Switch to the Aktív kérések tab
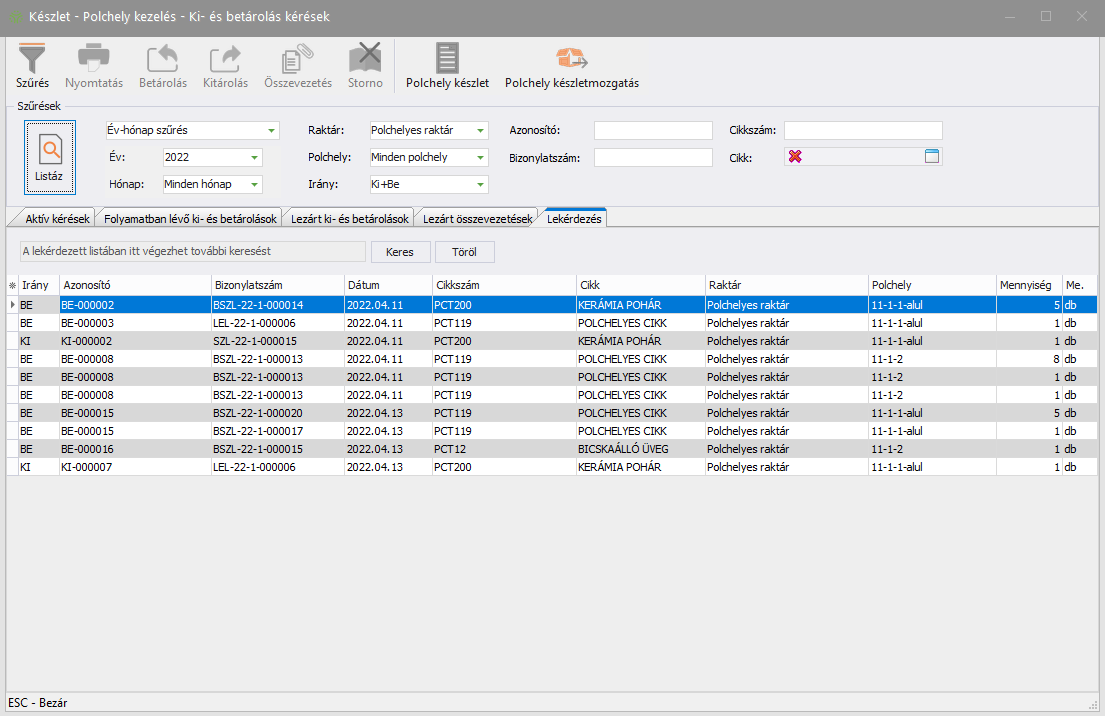Viewport: 1105px width, 716px height. [x=51, y=219]
